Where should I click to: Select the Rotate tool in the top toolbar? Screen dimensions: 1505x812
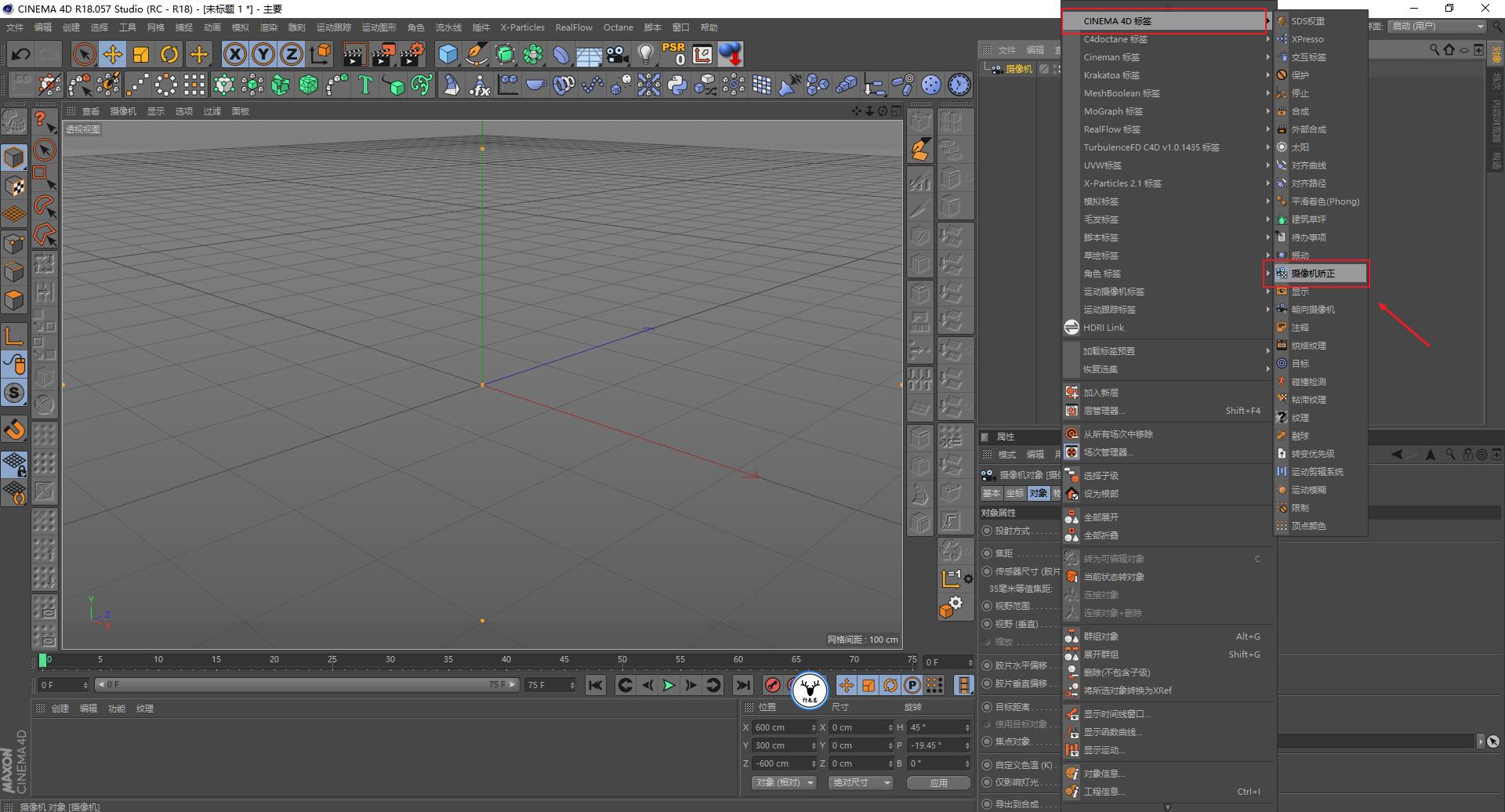tap(169, 54)
